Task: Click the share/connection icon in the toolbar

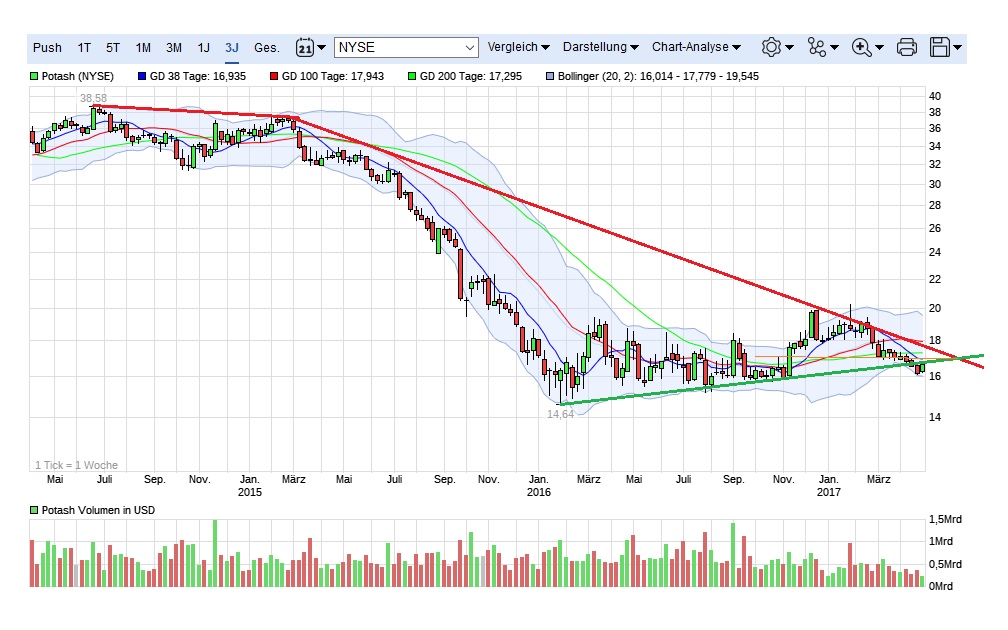Action: (815, 46)
